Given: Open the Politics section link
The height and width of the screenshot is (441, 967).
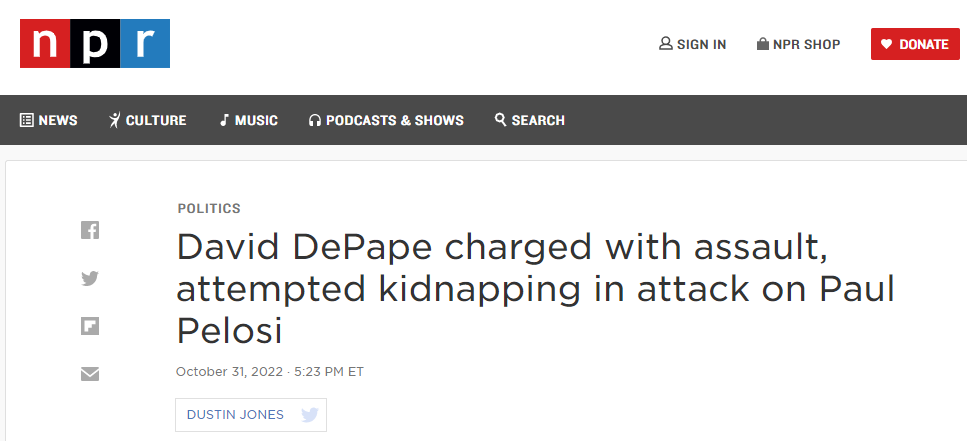Looking at the screenshot, I should (x=209, y=209).
